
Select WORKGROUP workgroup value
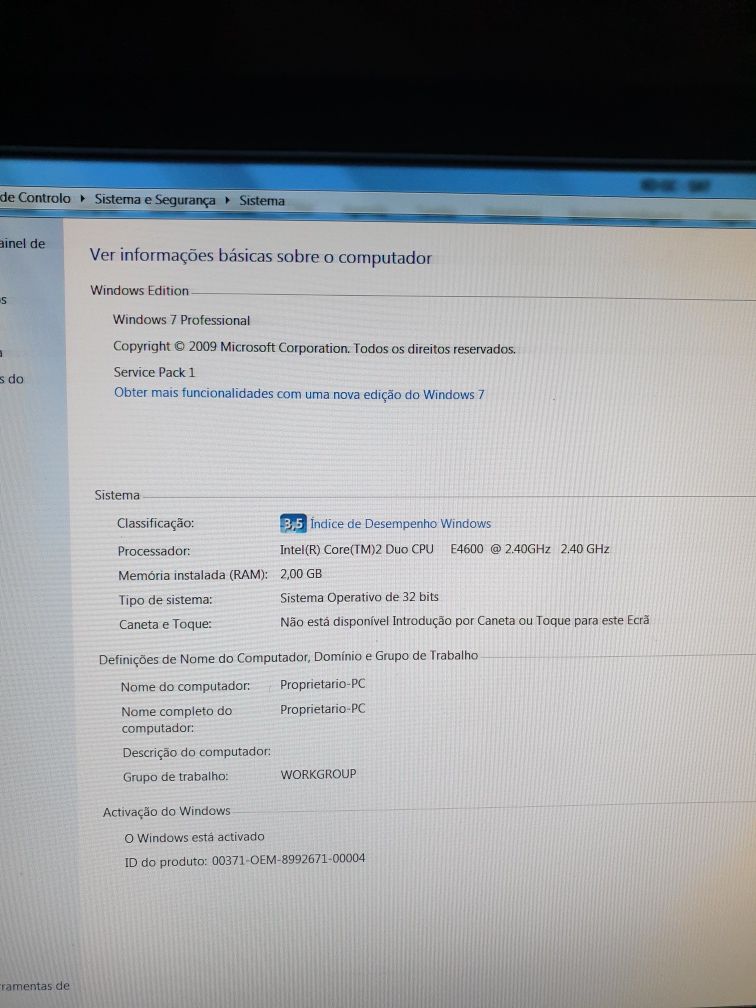click(x=318, y=774)
